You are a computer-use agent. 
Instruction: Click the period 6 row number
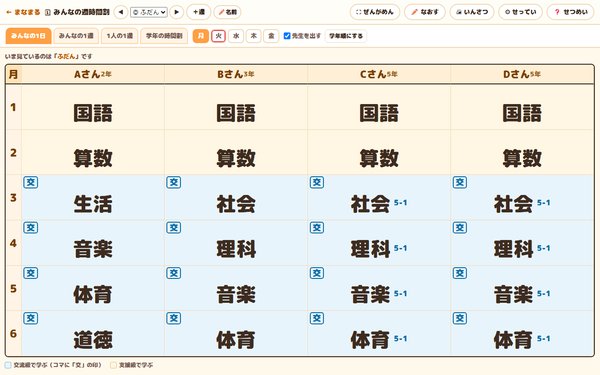point(13,333)
